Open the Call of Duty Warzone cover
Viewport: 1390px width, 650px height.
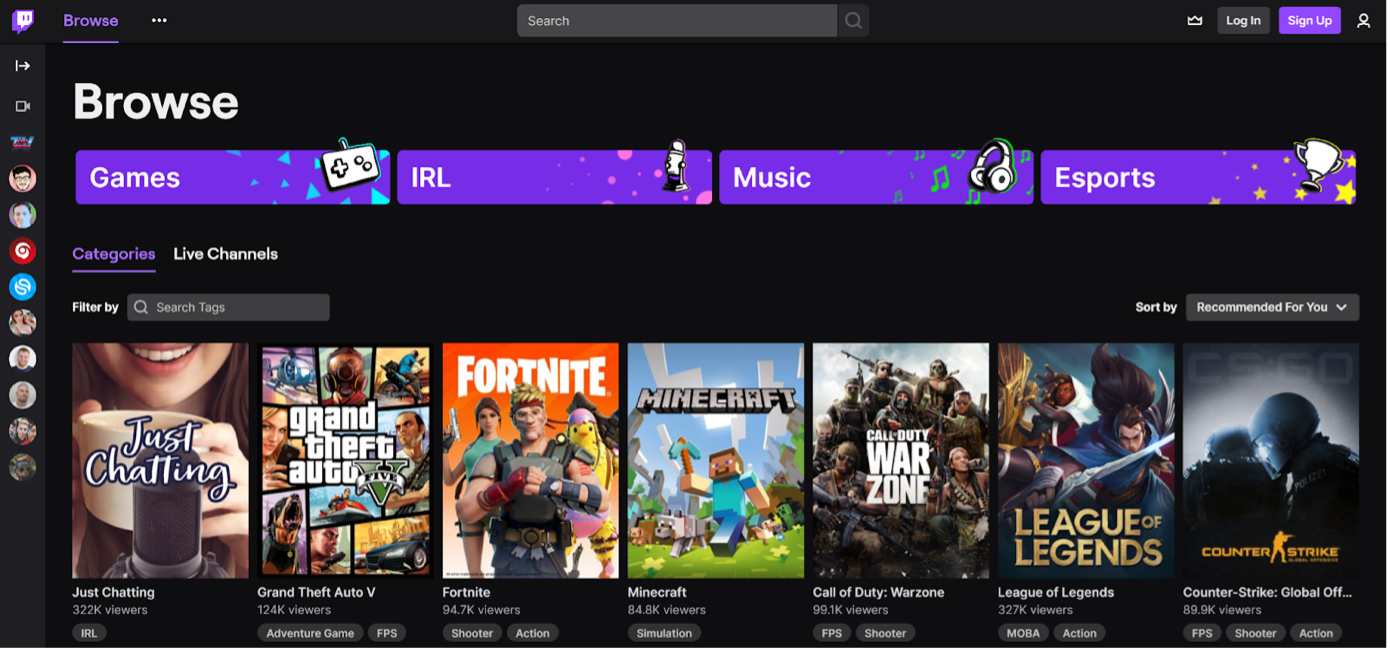pos(901,461)
